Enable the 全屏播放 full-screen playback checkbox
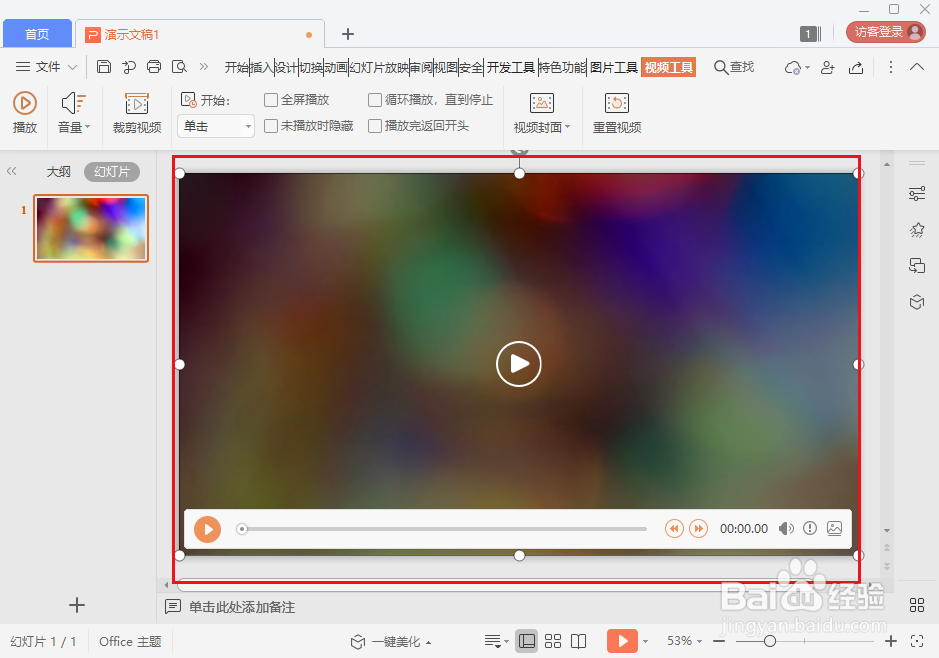Viewport: 939px width, 658px height. tap(270, 99)
